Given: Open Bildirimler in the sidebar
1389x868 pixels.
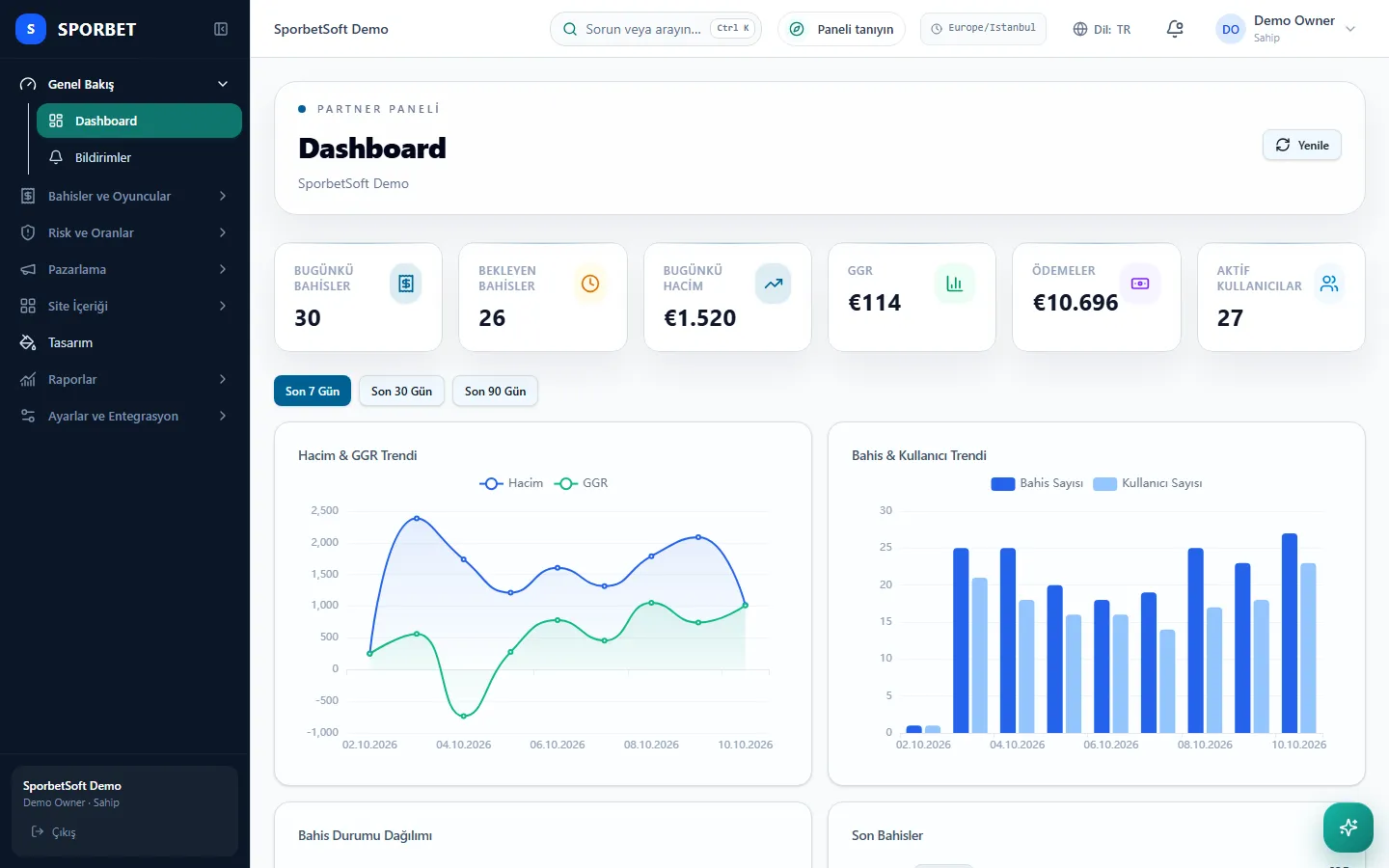Looking at the screenshot, I should pyautogui.click(x=139, y=157).
